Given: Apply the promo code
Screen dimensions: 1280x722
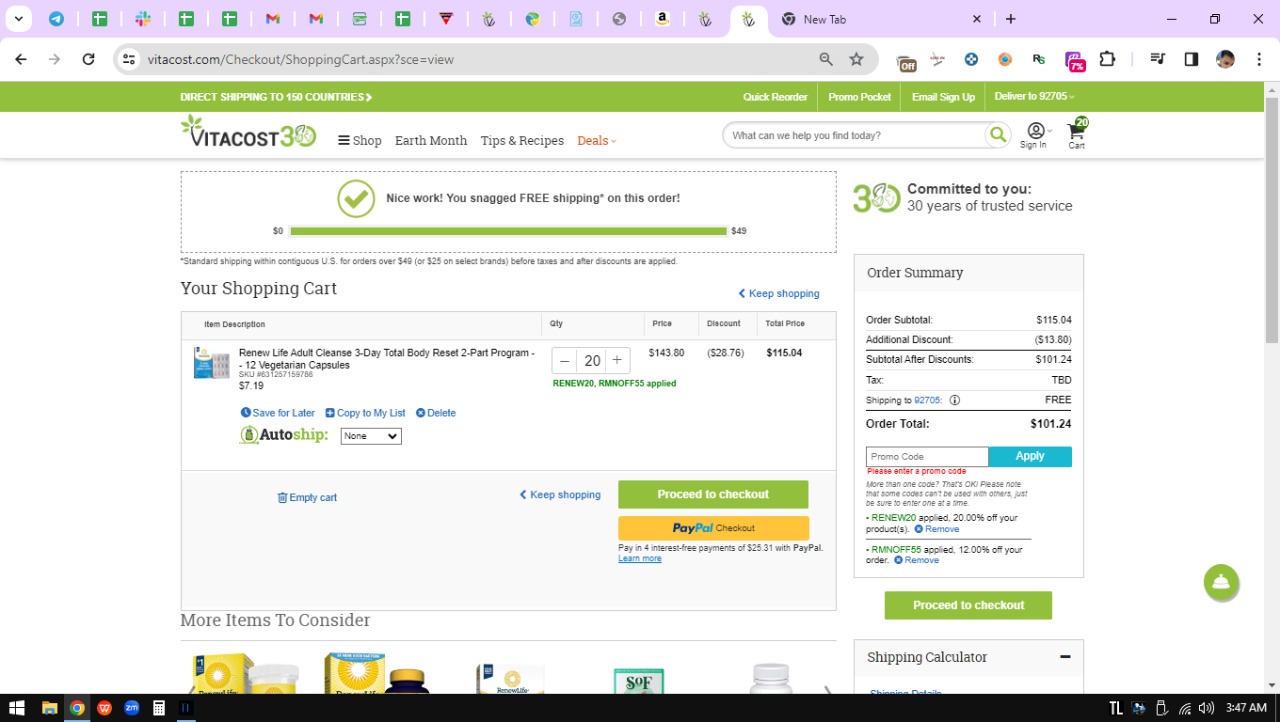Looking at the screenshot, I should 1030,456.
